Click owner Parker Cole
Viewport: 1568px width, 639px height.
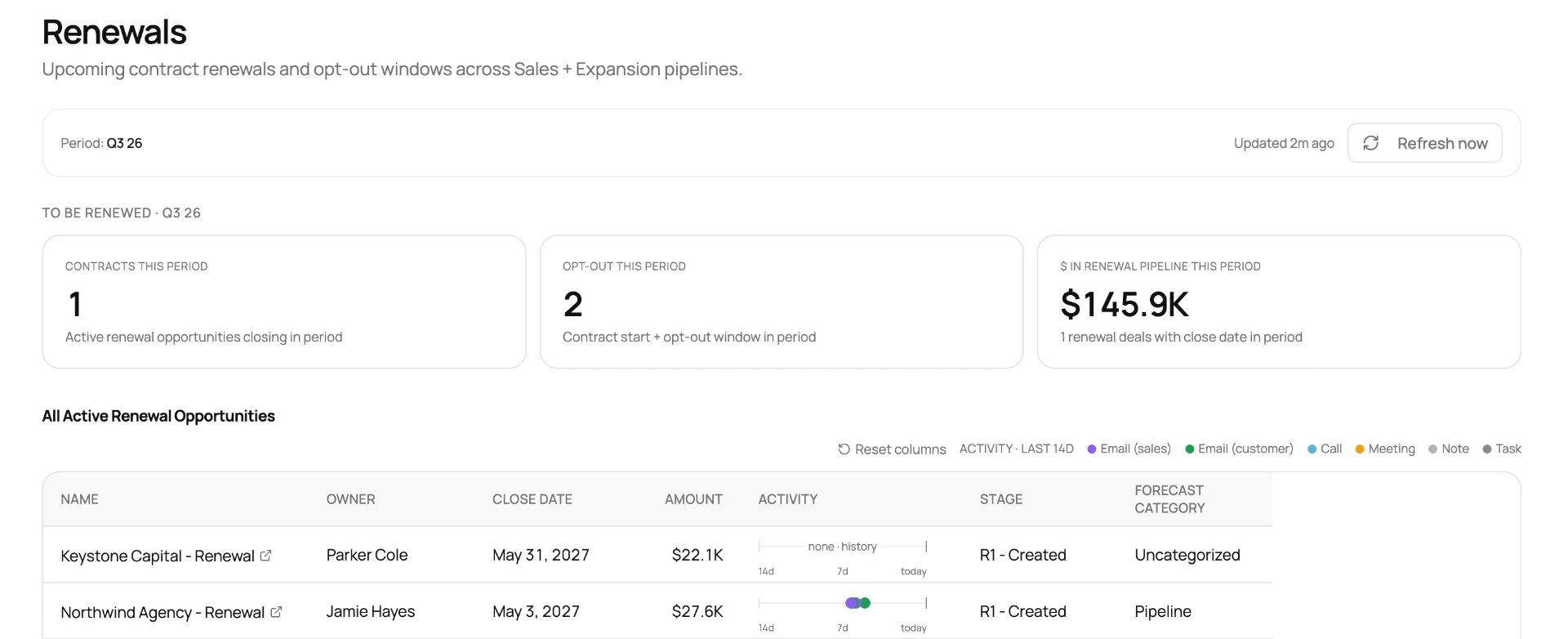point(367,555)
